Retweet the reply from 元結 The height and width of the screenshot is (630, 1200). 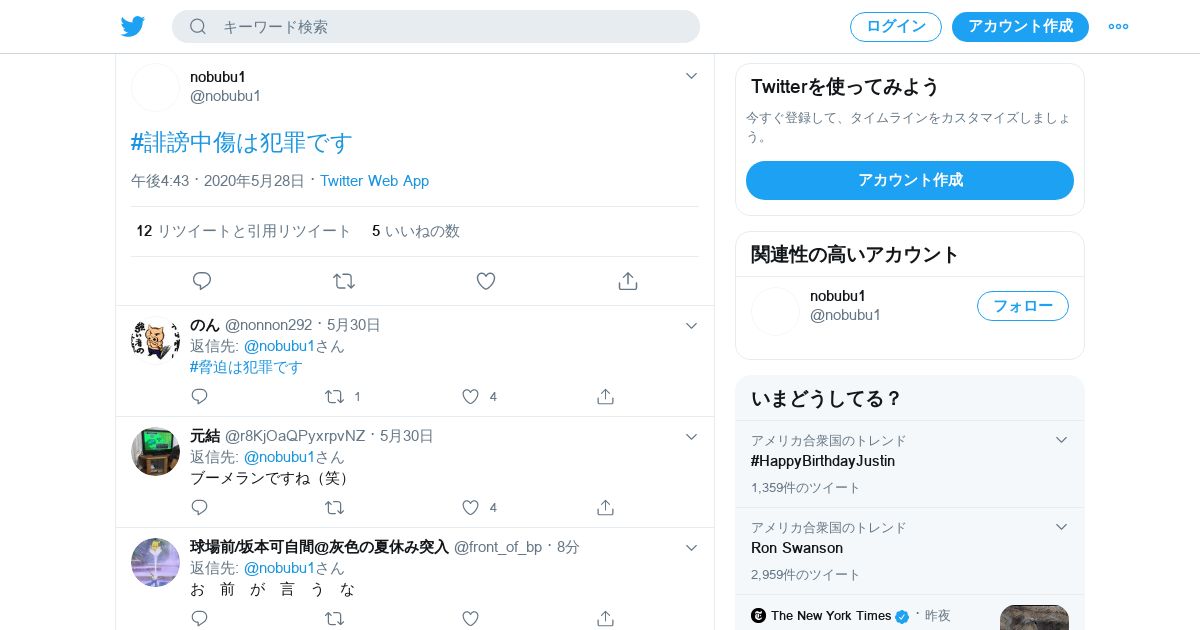click(x=335, y=508)
